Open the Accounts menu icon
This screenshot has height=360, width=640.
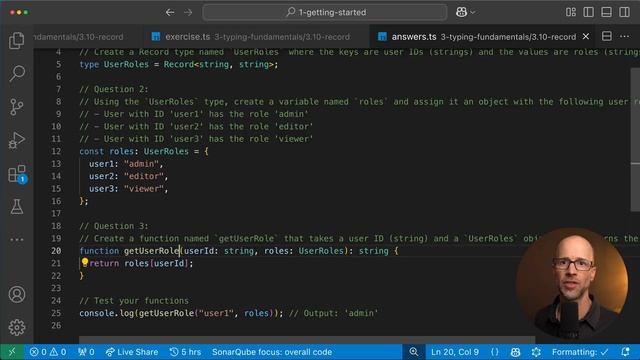(x=17, y=294)
